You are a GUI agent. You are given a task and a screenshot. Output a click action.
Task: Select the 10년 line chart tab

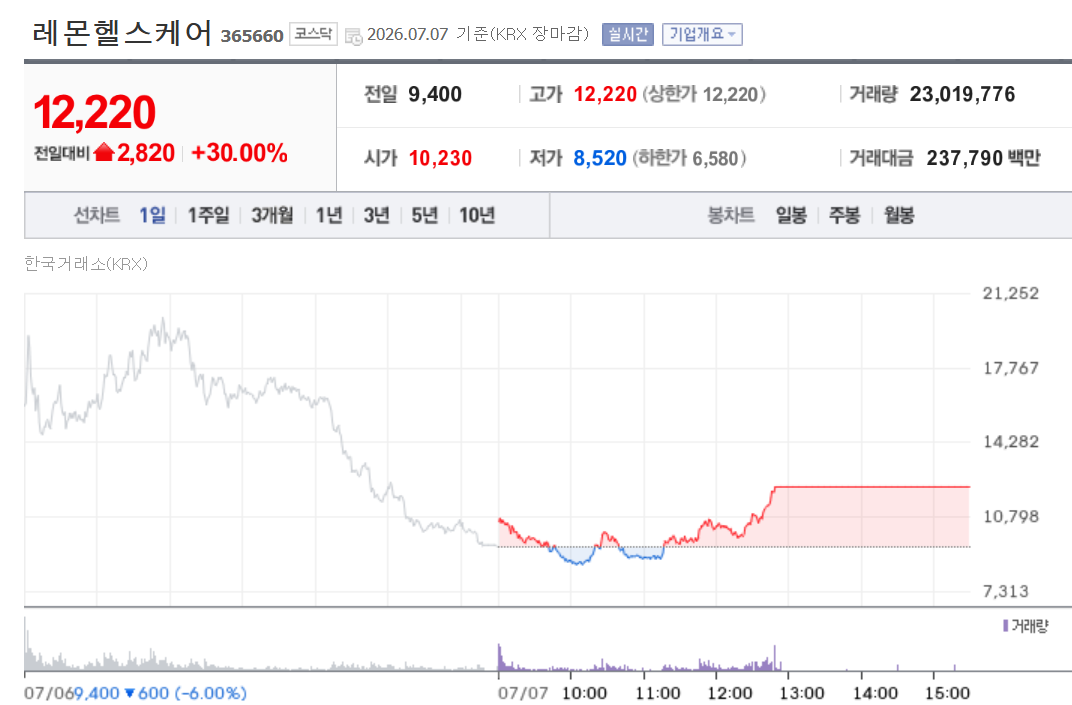(477, 215)
